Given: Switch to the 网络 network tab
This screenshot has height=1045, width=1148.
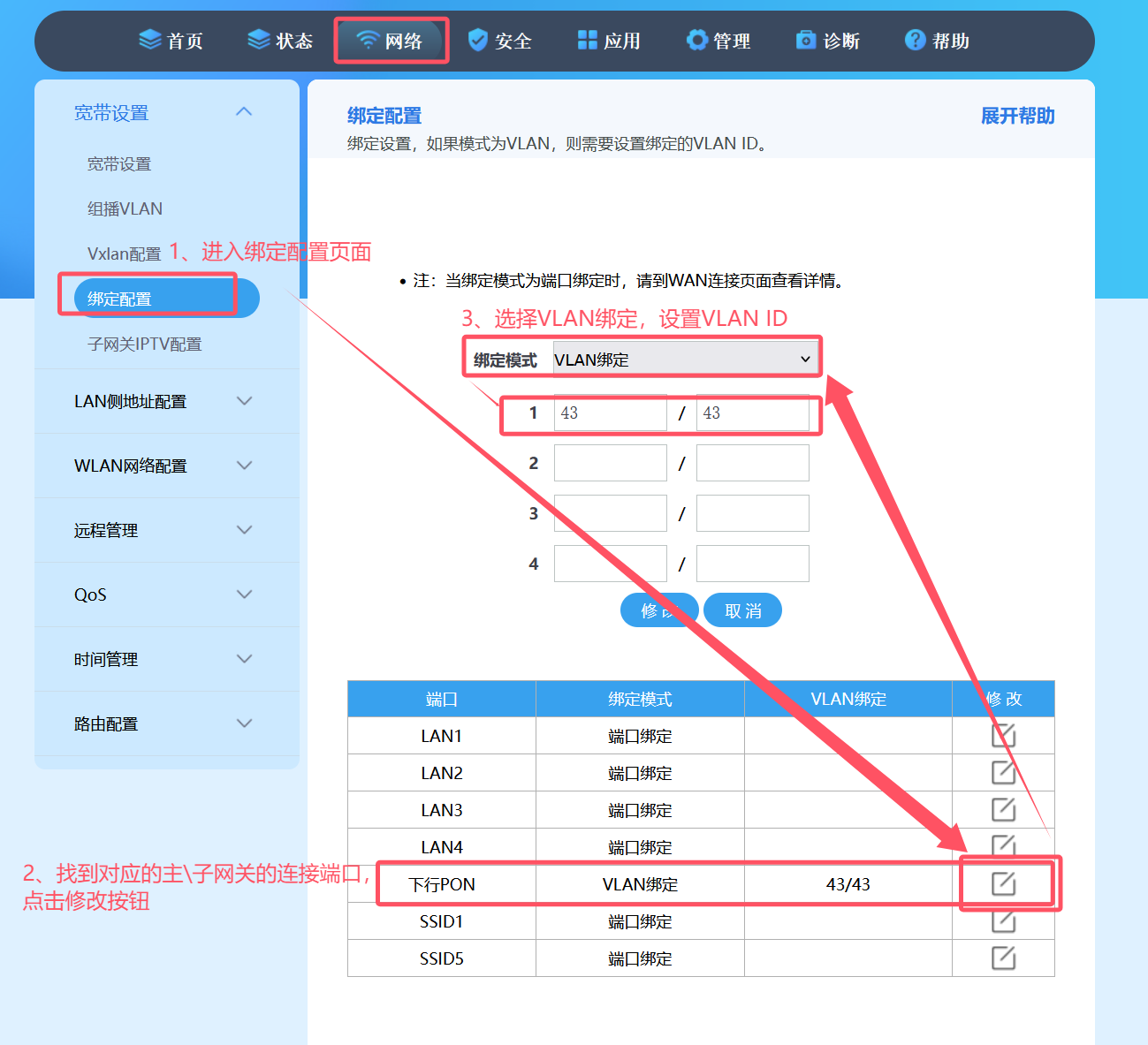Looking at the screenshot, I should tap(390, 41).
